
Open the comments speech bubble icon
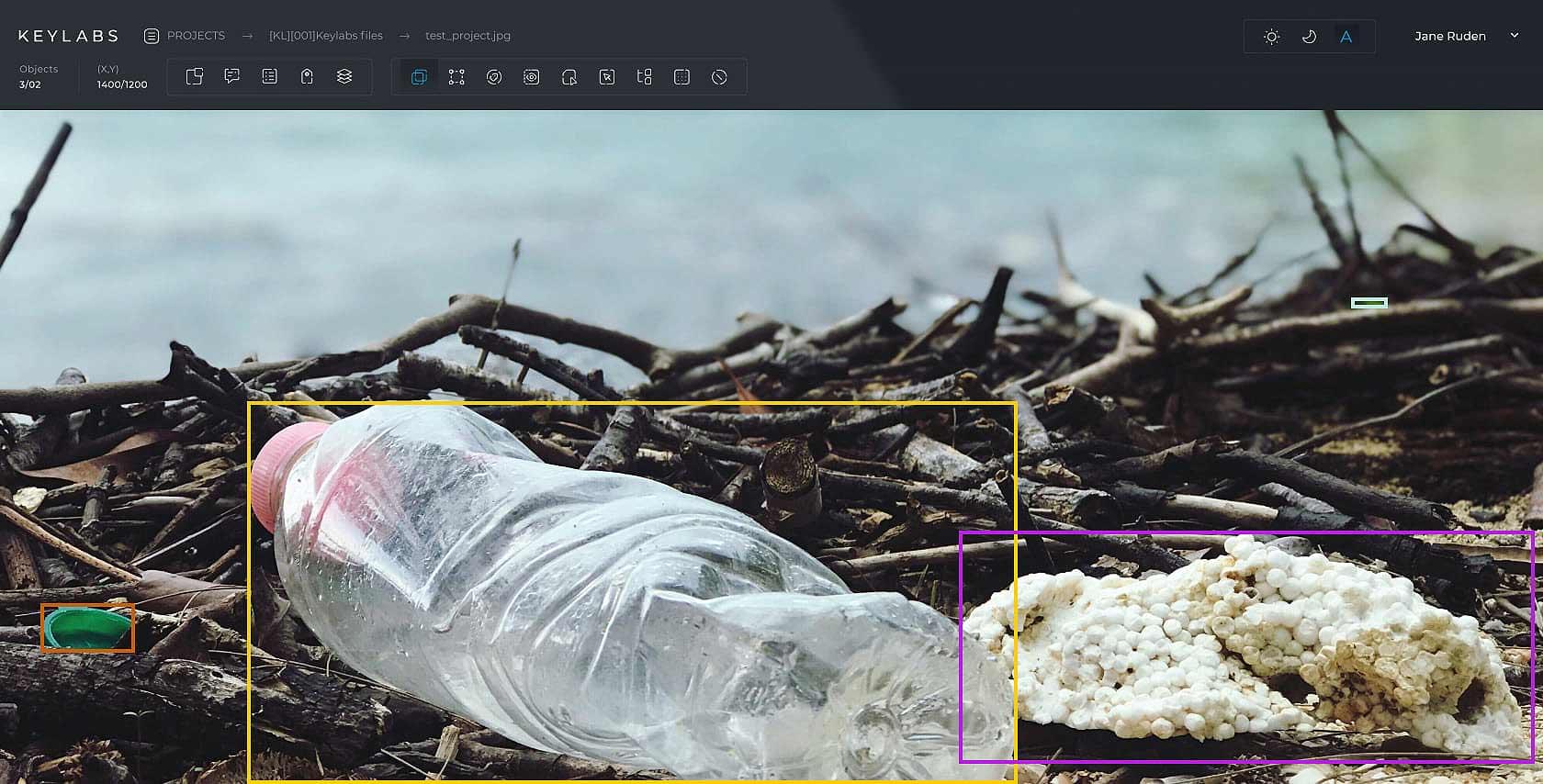[x=231, y=76]
